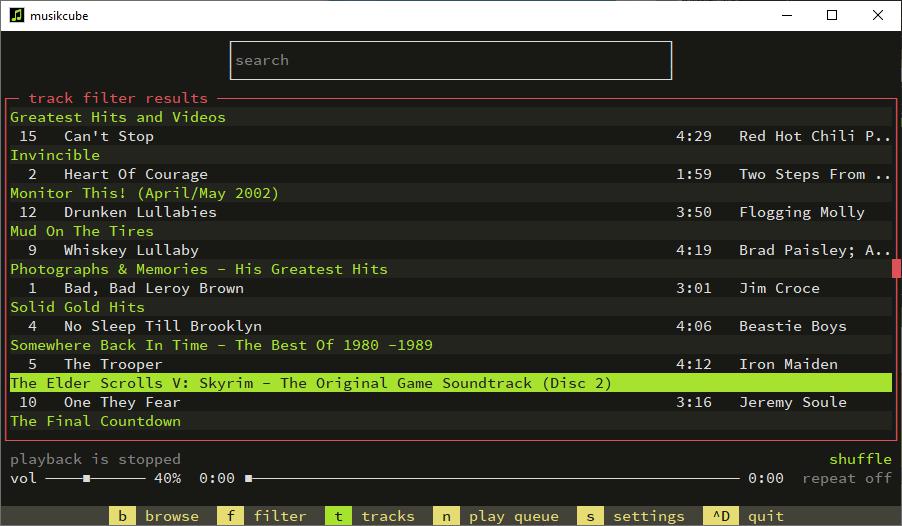Click the Two Steps From .. artist cell
The width and height of the screenshot is (902, 526).
(x=815, y=174)
